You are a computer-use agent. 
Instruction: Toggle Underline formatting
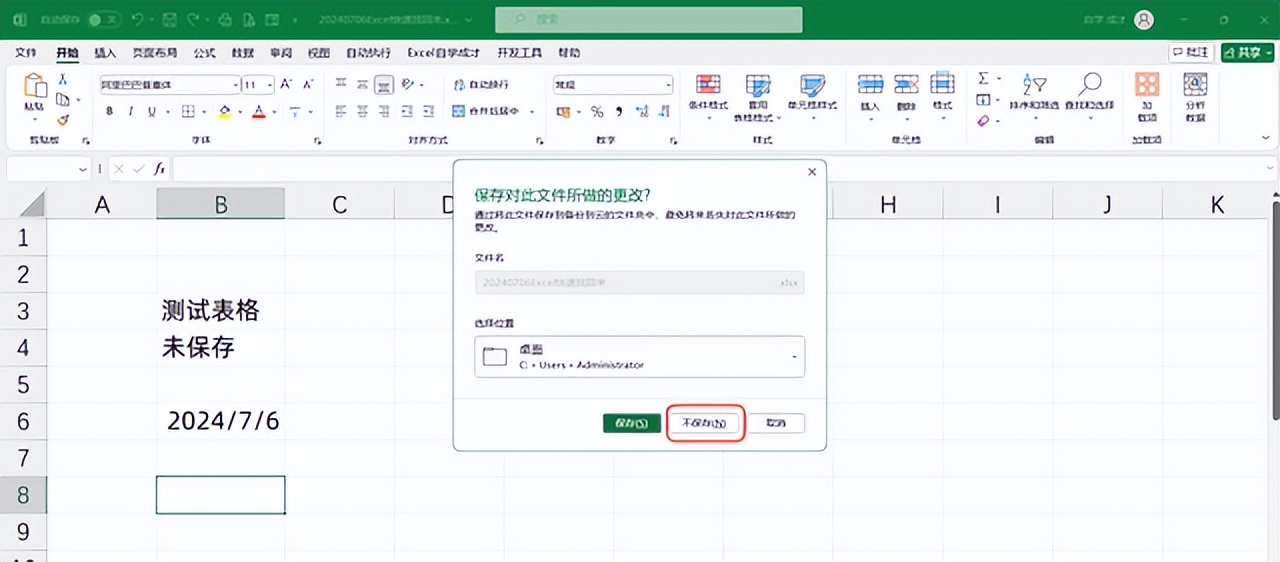click(x=152, y=111)
